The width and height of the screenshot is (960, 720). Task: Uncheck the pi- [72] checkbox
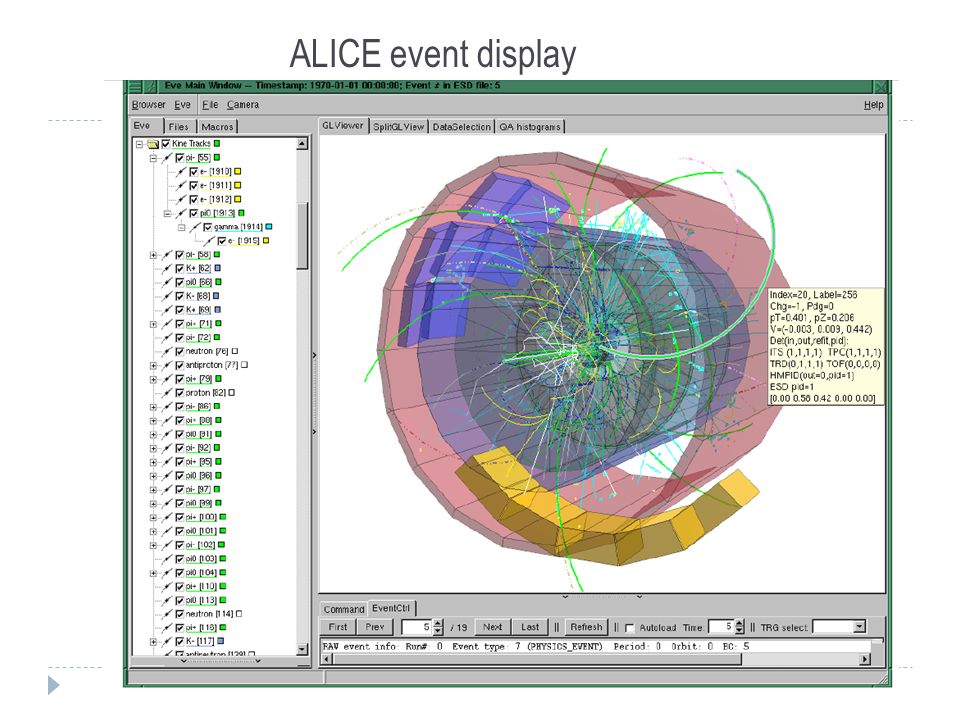(x=179, y=338)
